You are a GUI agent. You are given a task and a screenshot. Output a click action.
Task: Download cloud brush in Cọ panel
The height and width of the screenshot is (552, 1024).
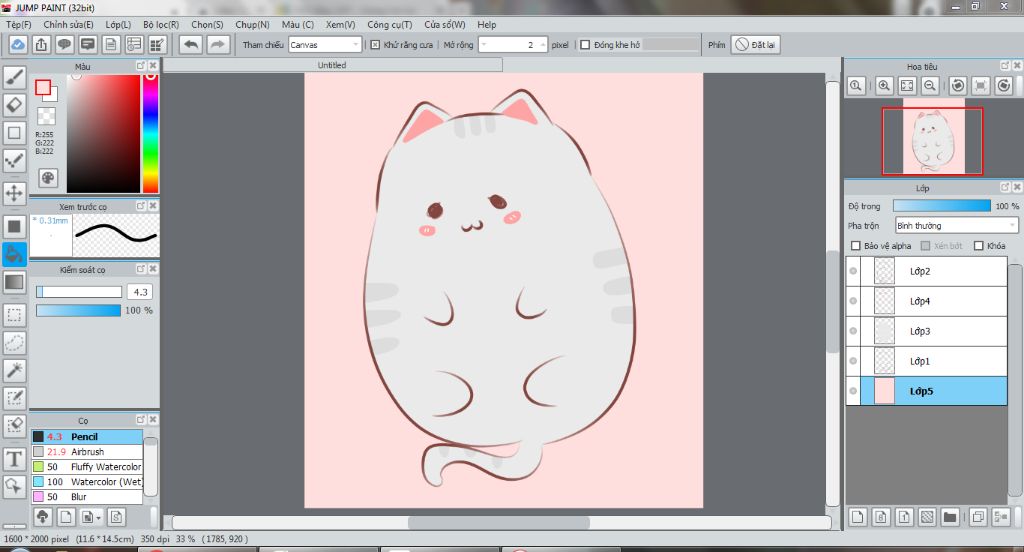click(42, 517)
